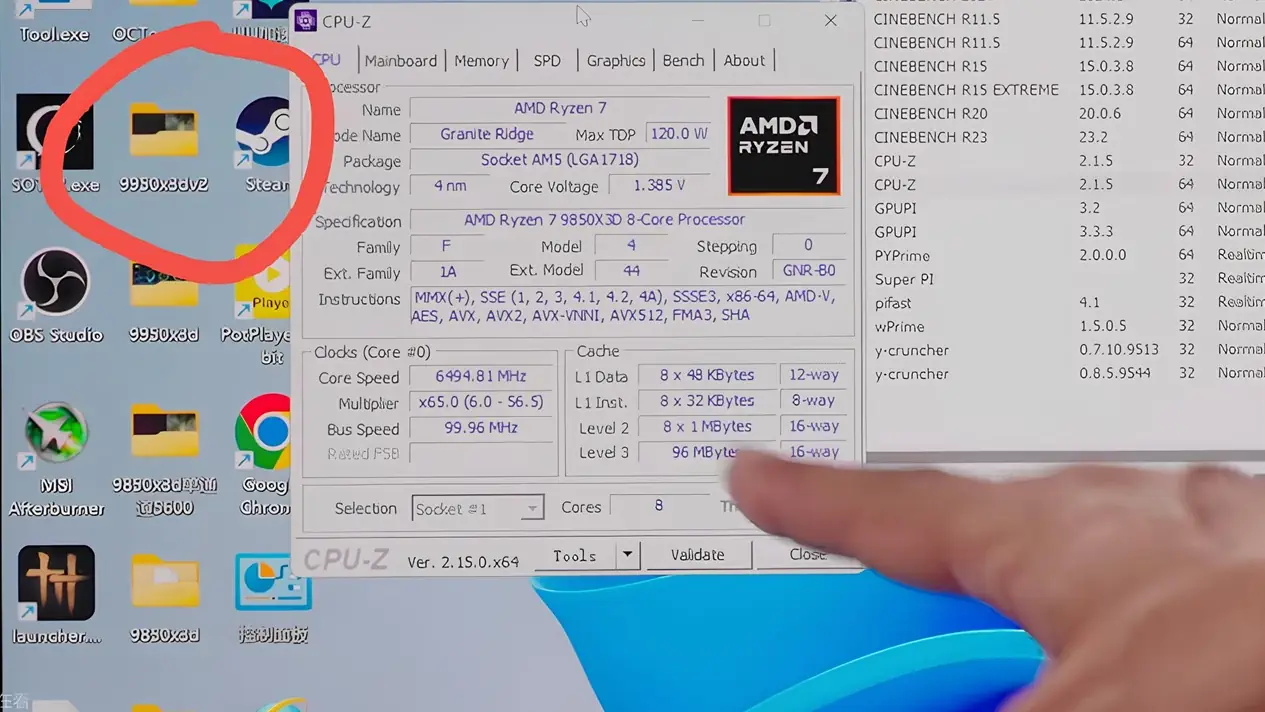Image resolution: width=1265 pixels, height=712 pixels.
Task: Click the Granite Ridge code name value
Action: pos(487,134)
